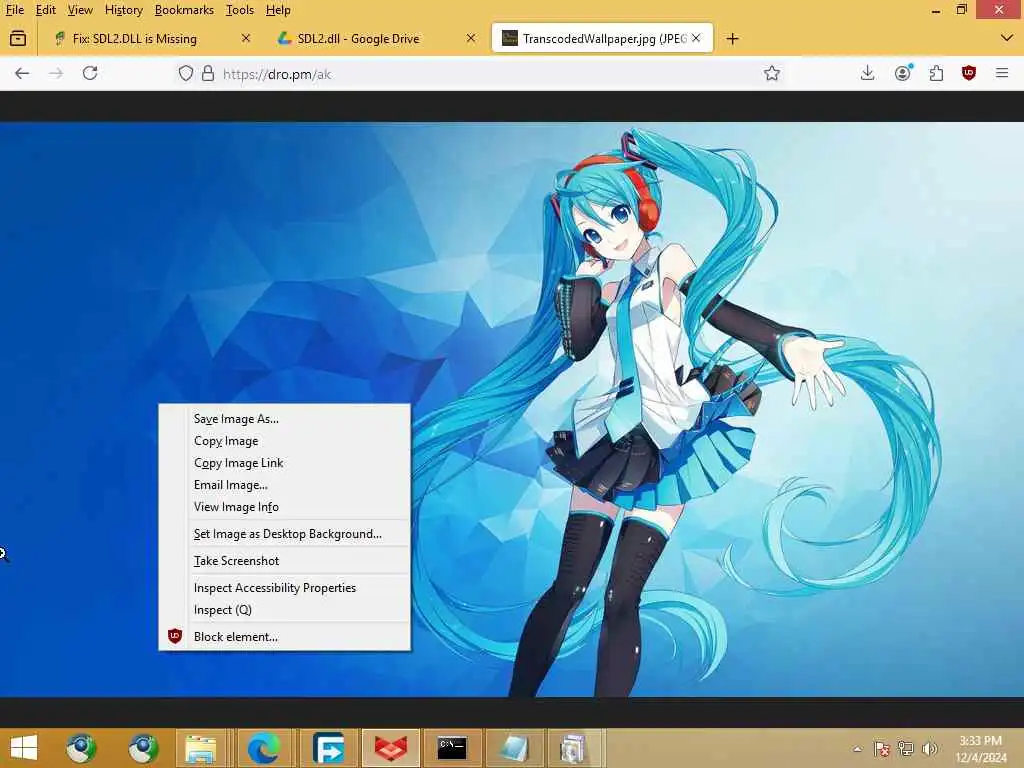Open the Bookmarks menu

(184, 10)
